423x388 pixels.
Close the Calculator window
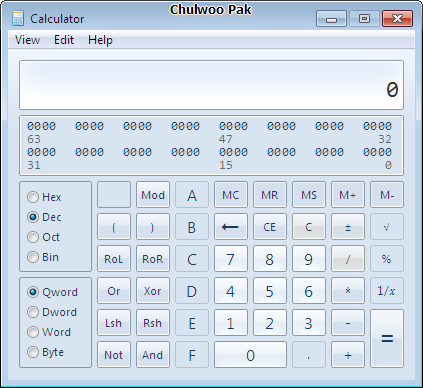pos(397,18)
